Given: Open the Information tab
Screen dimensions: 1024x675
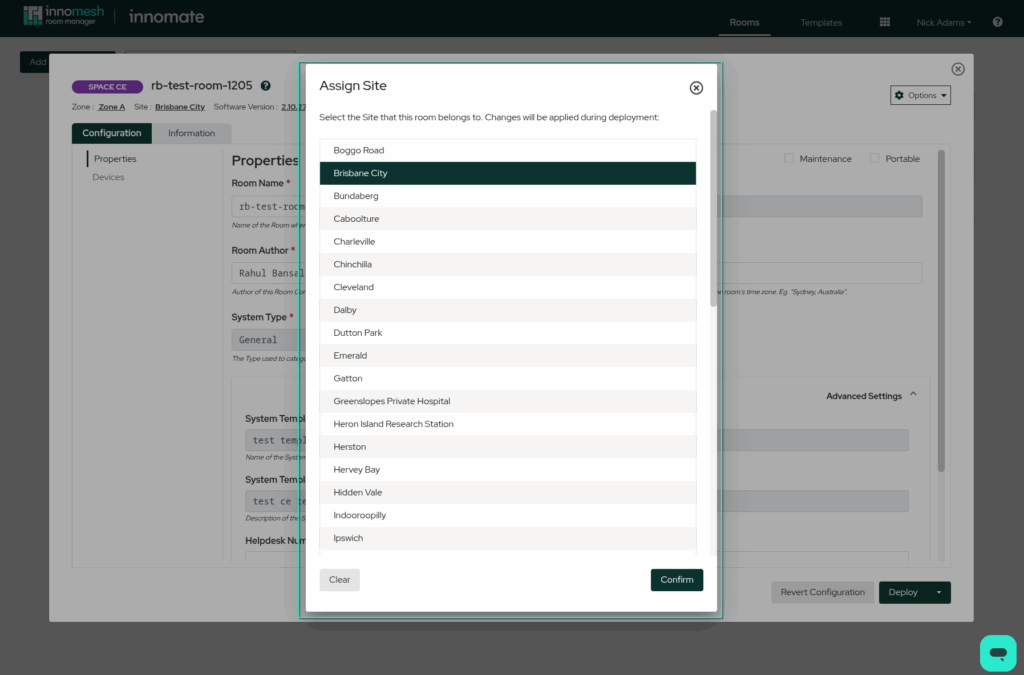Looking at the screenshot, I should click(x=191, y=133).
